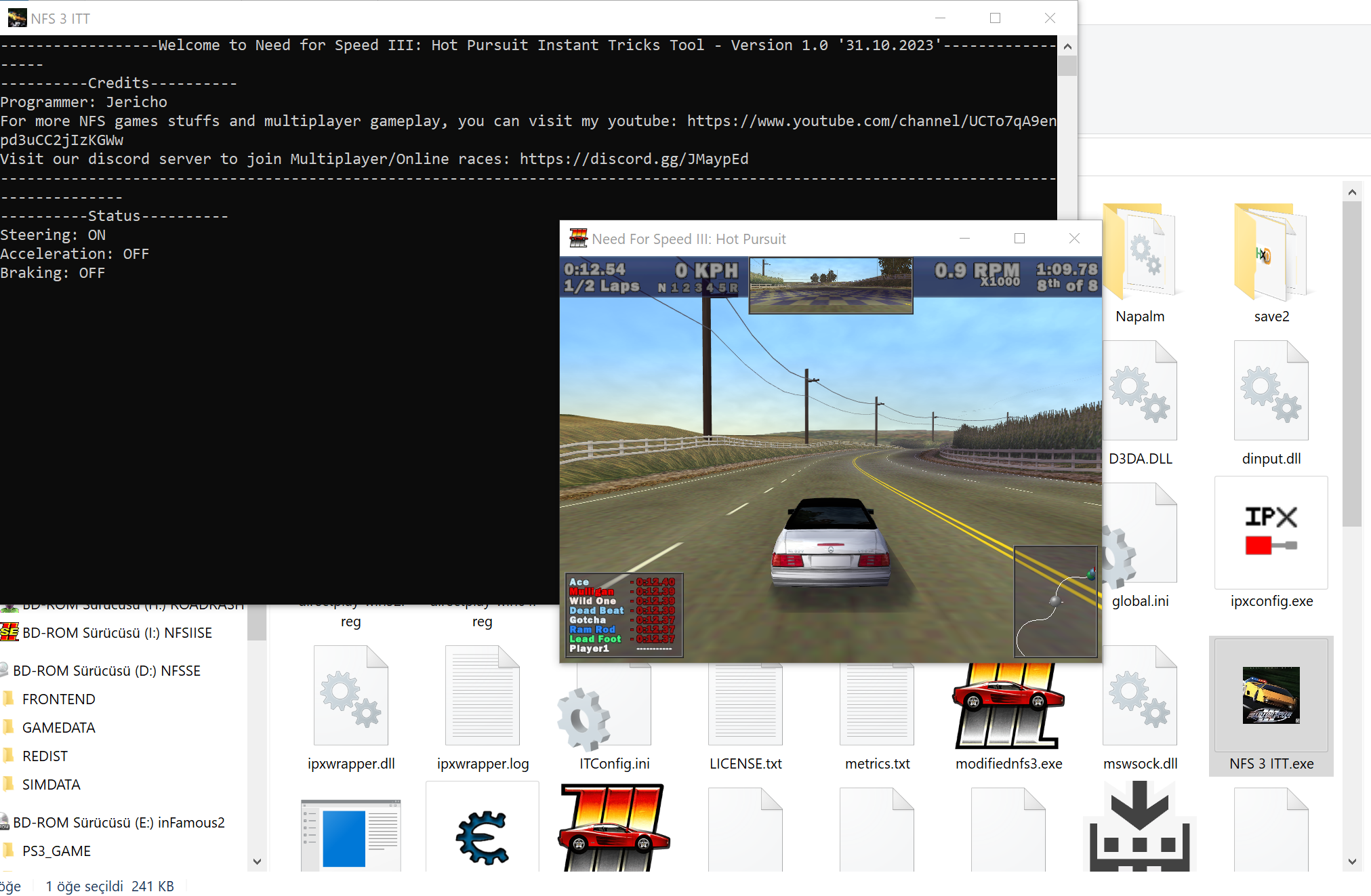1371x896 pixels.
Task: Click the file list scroll-down arrow
Action: point(1352,861)
